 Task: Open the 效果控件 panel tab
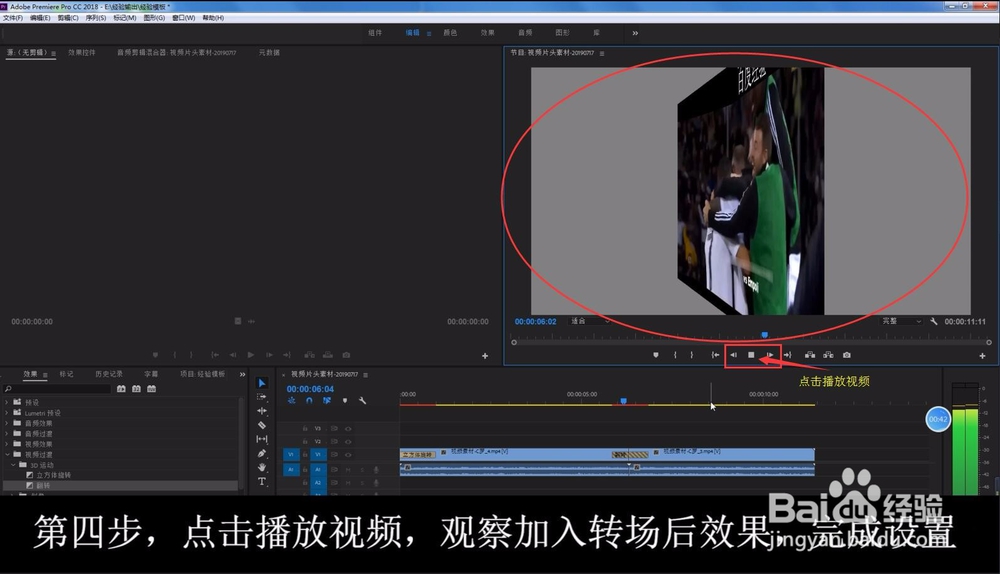82,52
